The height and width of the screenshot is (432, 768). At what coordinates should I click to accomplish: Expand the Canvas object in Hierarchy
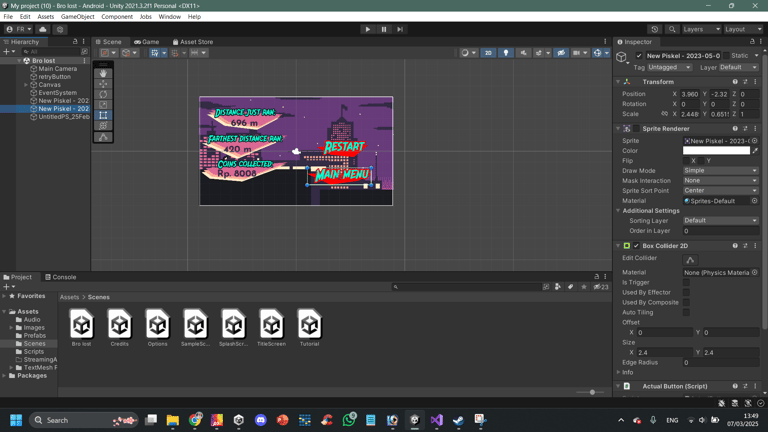[x=27, y=85]
